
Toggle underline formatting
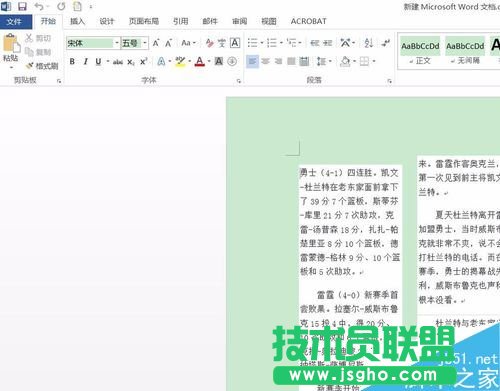(98, 62)
